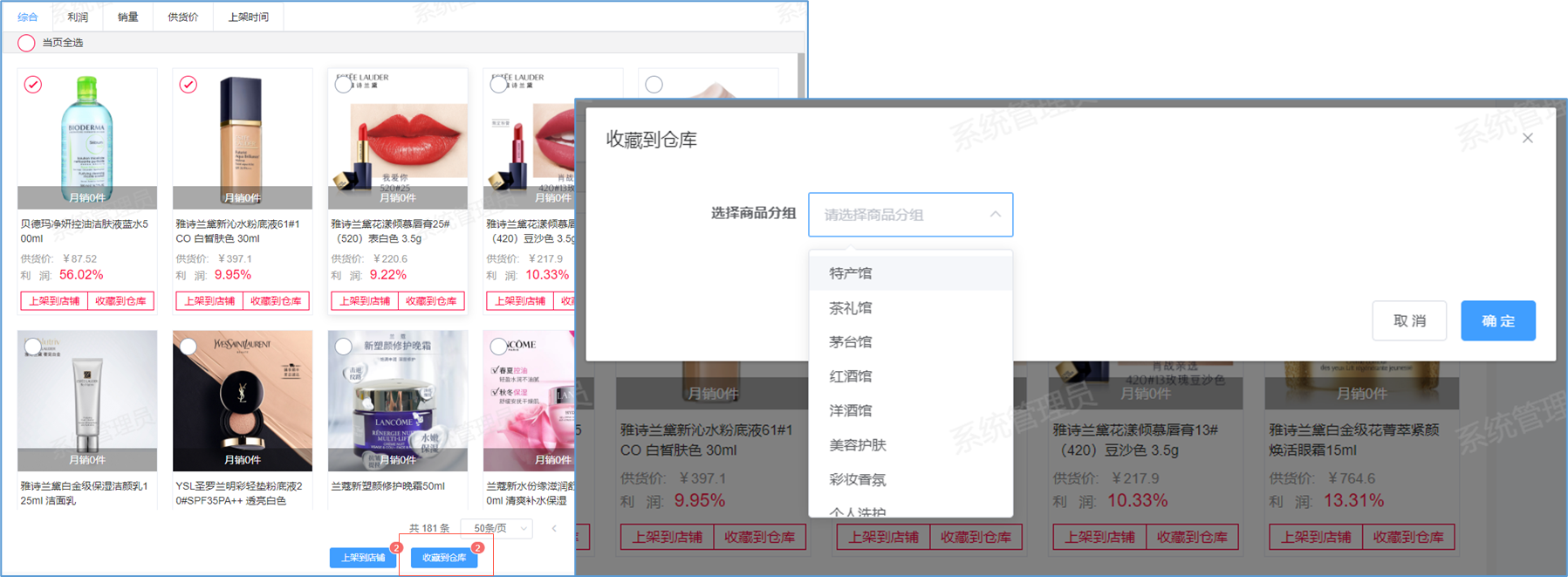Image resolution: width=1568 pixels, height=577 pixels.
Task: Sort by 供货价 tab
Action: click(183, 17)
